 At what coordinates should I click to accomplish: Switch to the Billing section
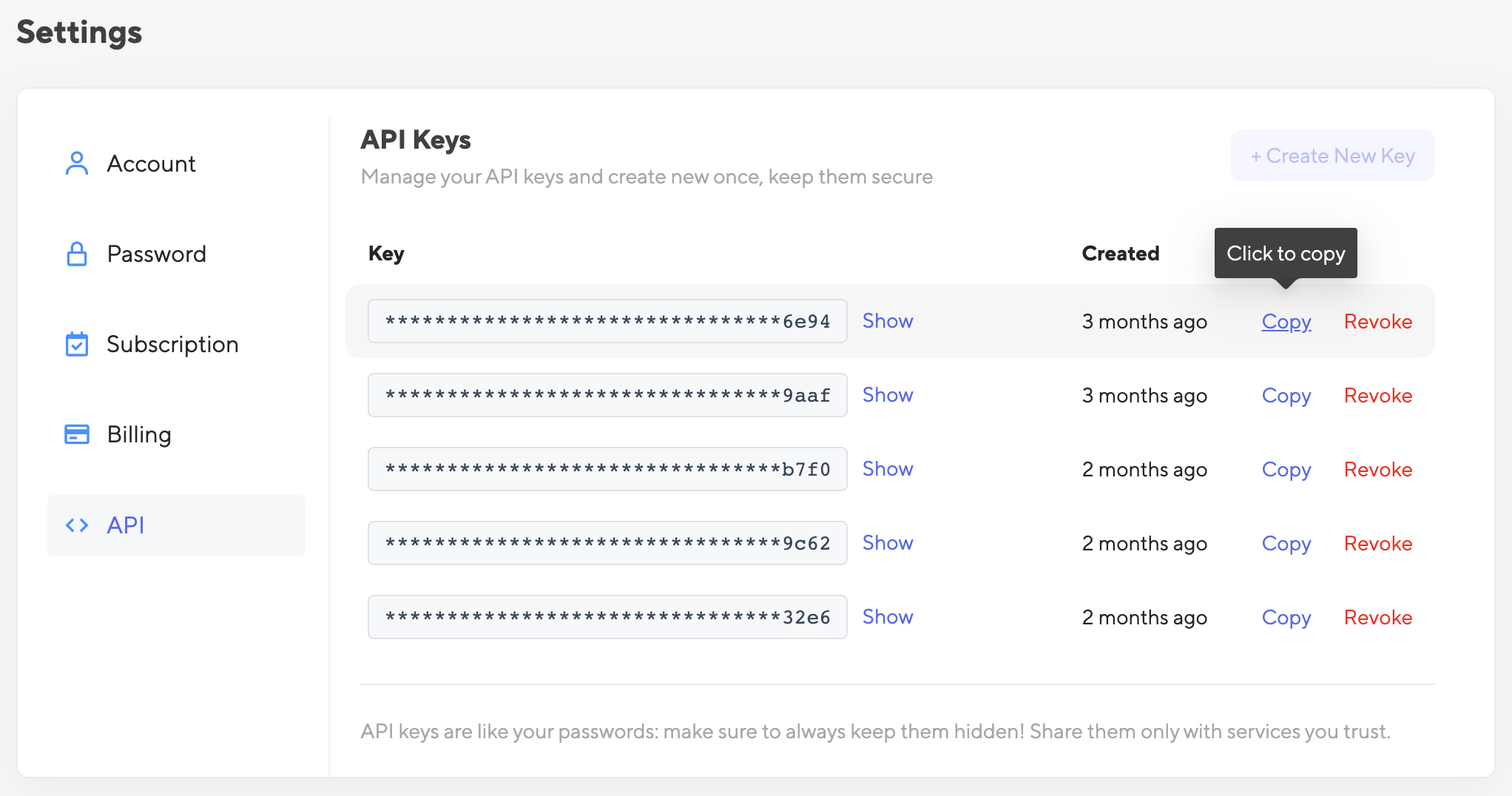[x=139, y=434]
